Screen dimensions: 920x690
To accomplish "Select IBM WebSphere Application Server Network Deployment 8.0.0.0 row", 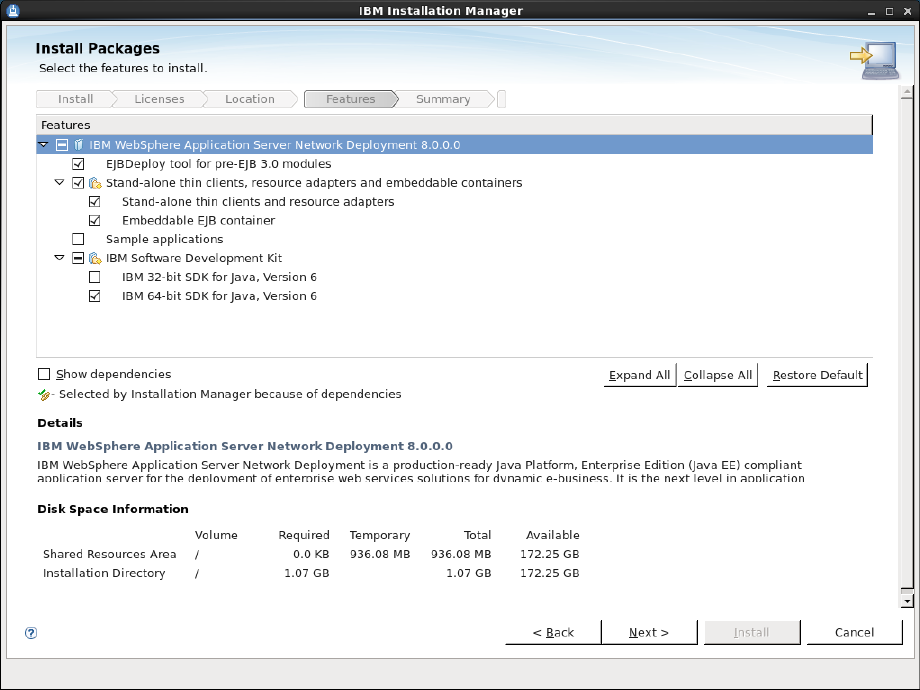I will (454, 145).
